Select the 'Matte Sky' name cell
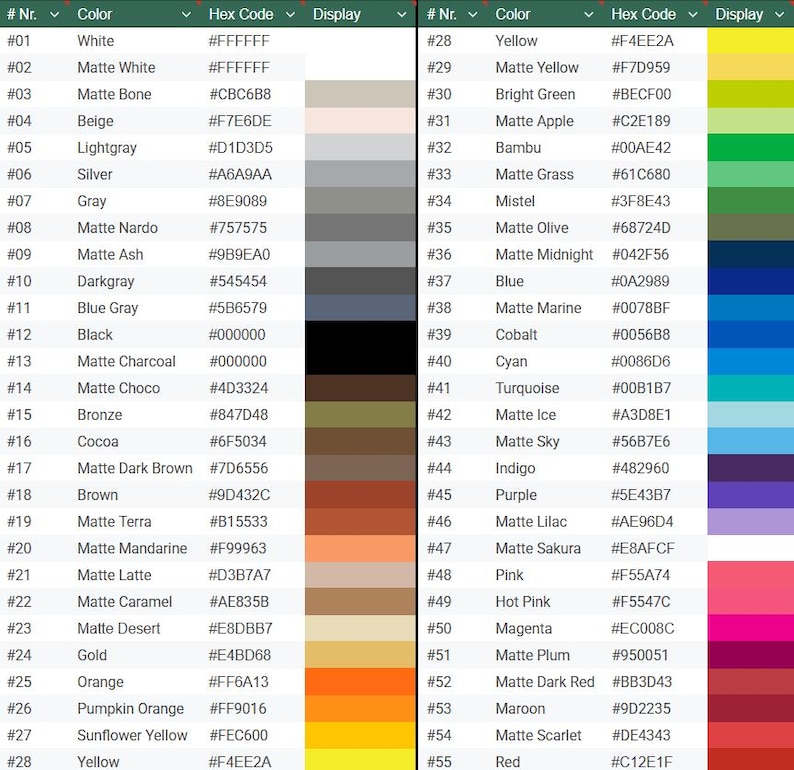 527,441
